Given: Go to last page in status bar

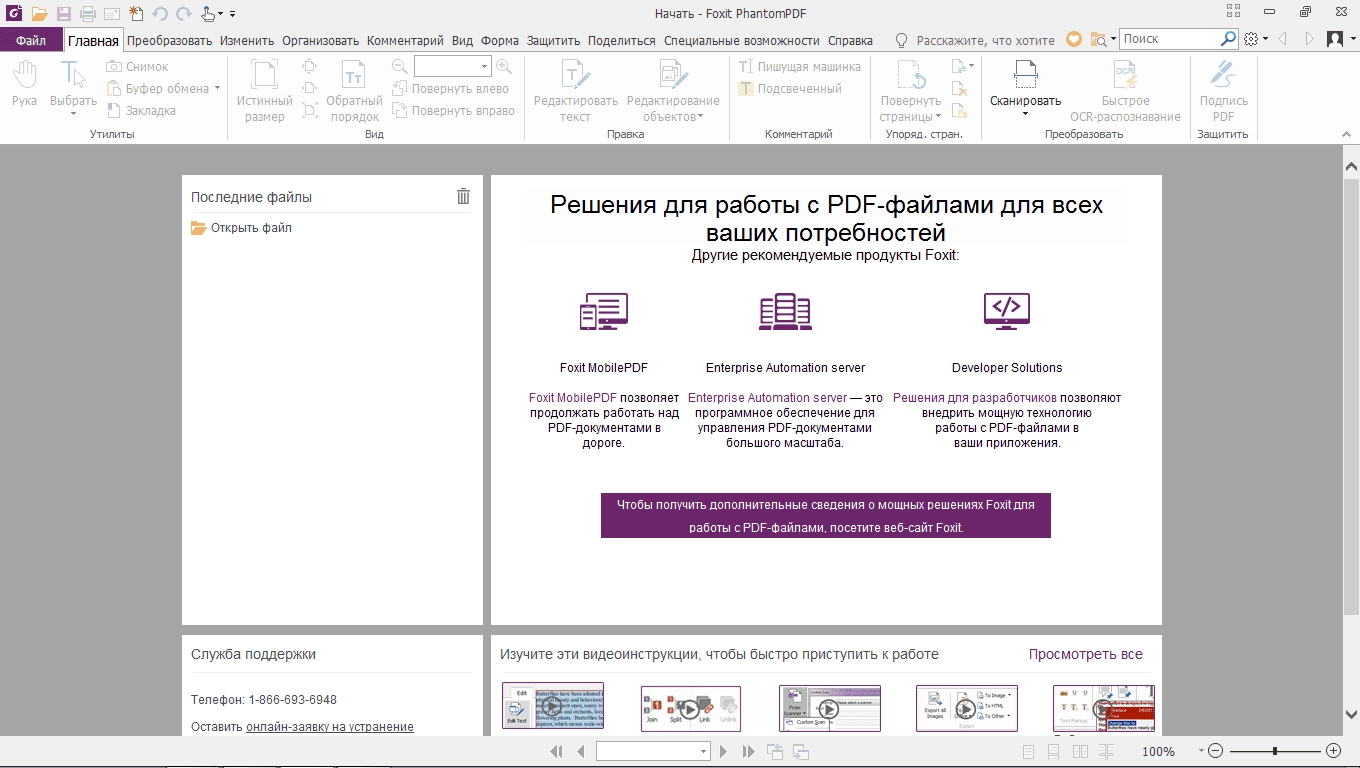Looking at the screenshot, I should [x=749, y=751].
